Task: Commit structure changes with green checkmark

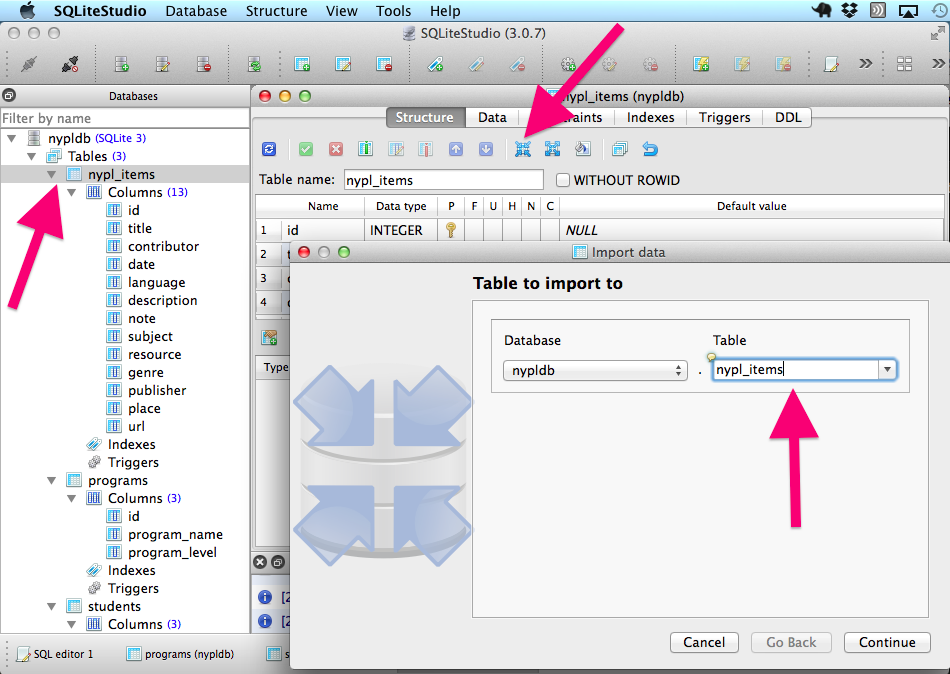Action: (x=306, y=149)
